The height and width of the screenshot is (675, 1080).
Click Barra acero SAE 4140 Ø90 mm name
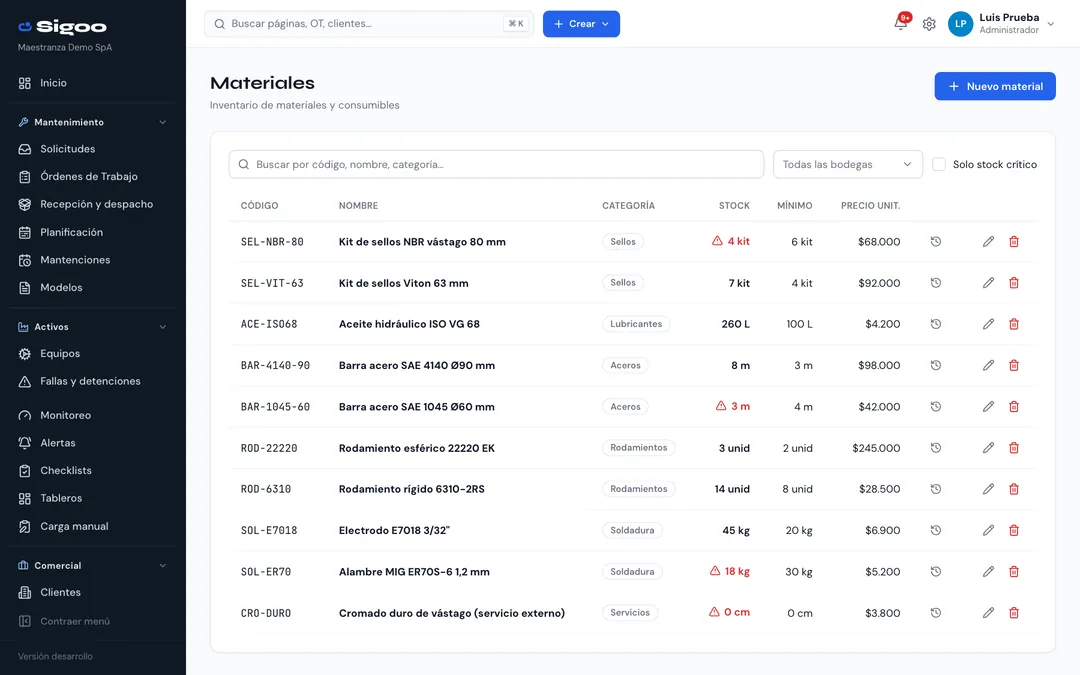(x=417, y=366)
